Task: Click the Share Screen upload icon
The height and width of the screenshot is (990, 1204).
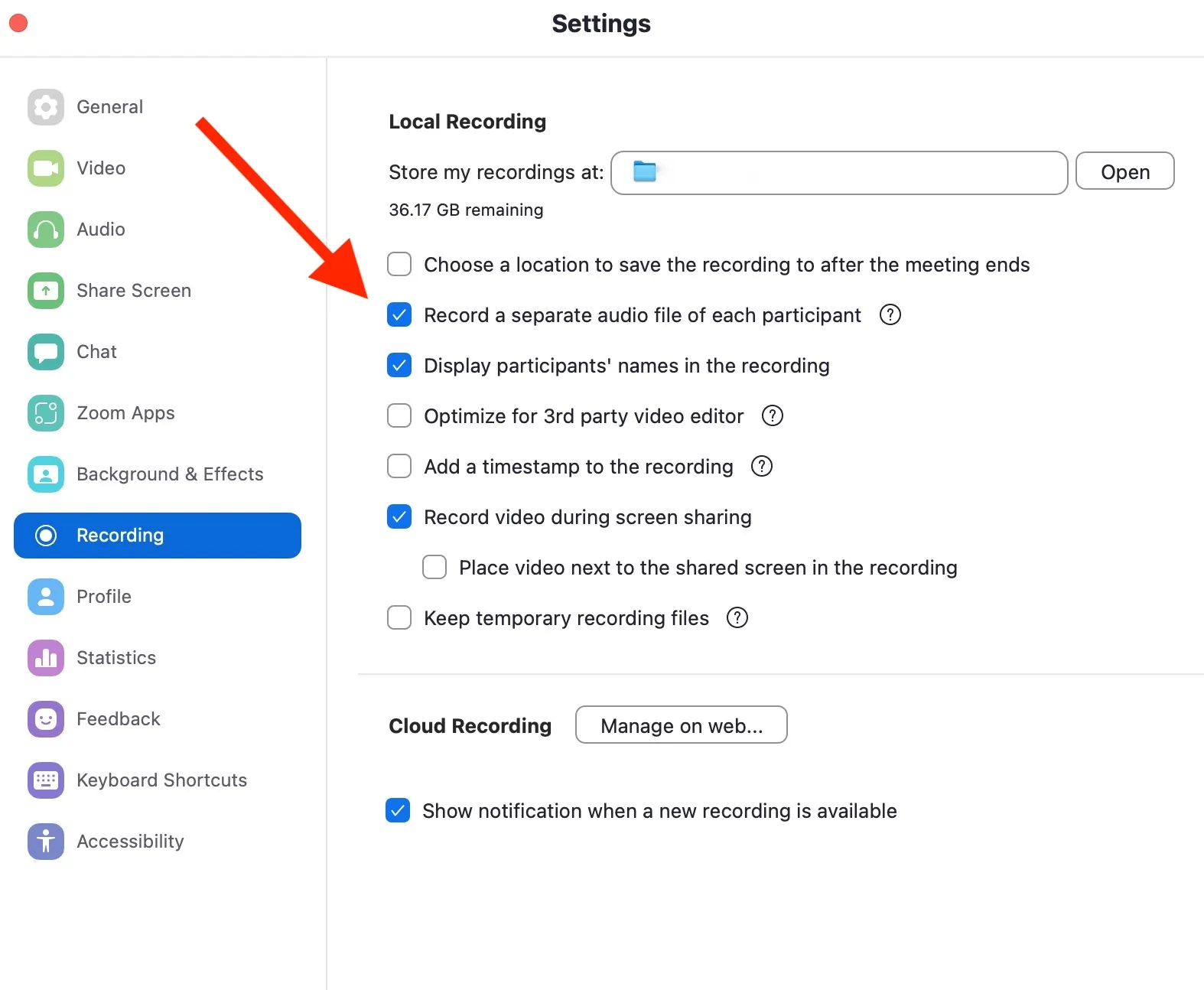Action: [45, 291]
